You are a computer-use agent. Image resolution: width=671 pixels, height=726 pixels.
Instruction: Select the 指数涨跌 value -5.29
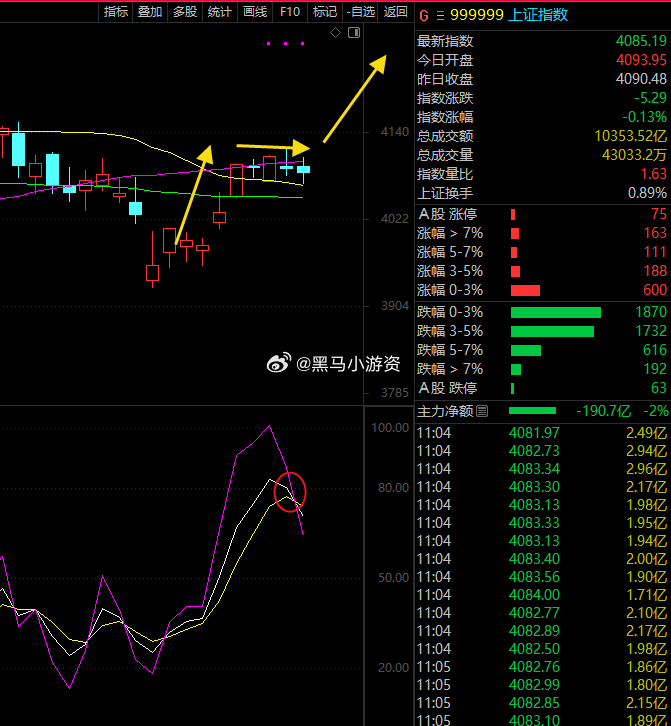coord(650,98)
